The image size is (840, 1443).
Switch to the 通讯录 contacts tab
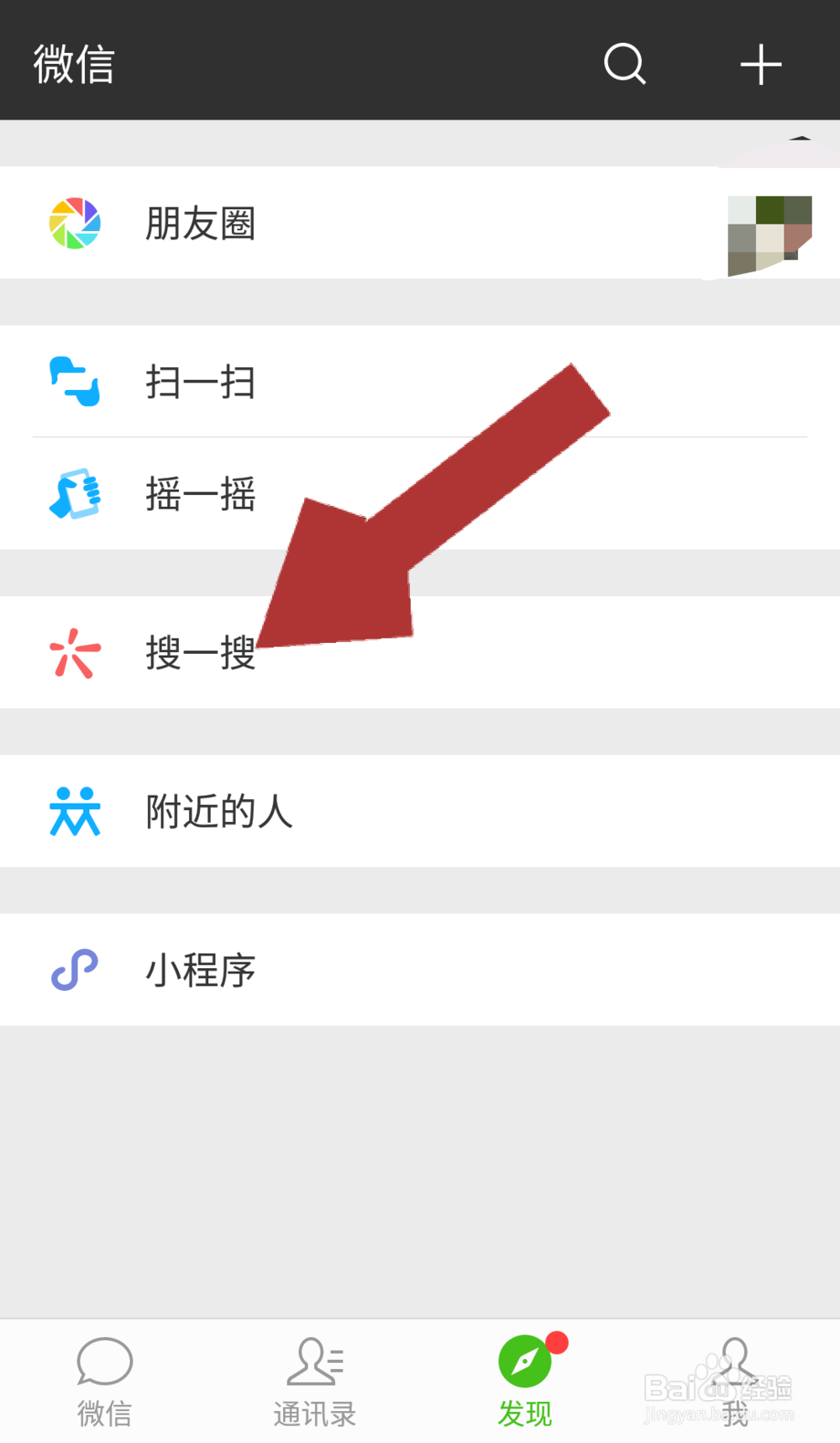click(315, 1382)
